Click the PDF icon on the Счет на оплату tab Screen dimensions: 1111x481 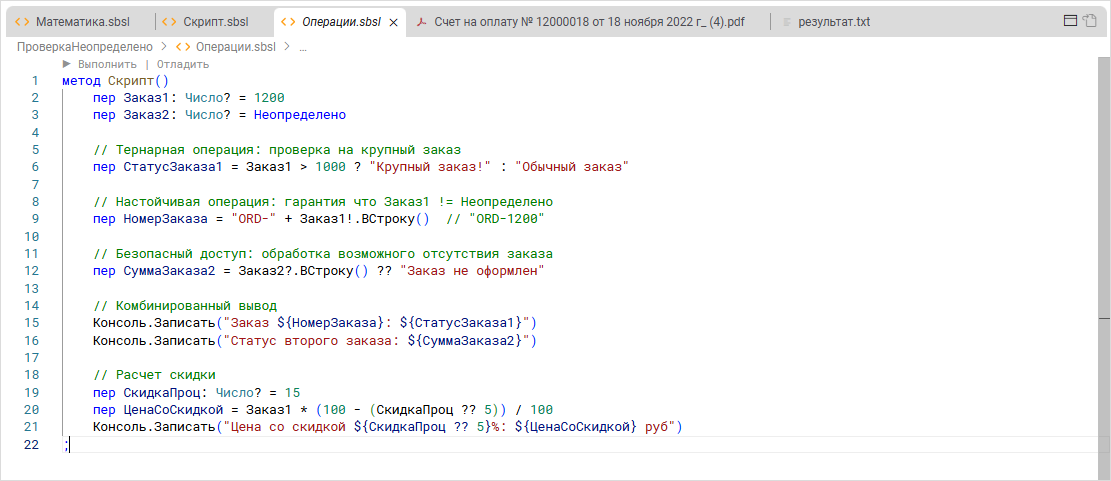click(421, 21)
